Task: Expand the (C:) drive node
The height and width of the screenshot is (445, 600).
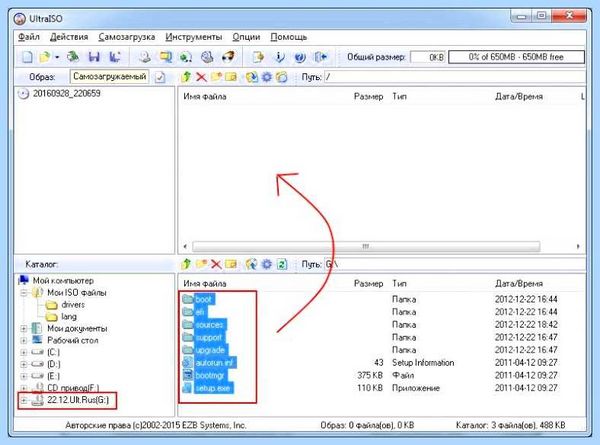Action: coord(24,352)
